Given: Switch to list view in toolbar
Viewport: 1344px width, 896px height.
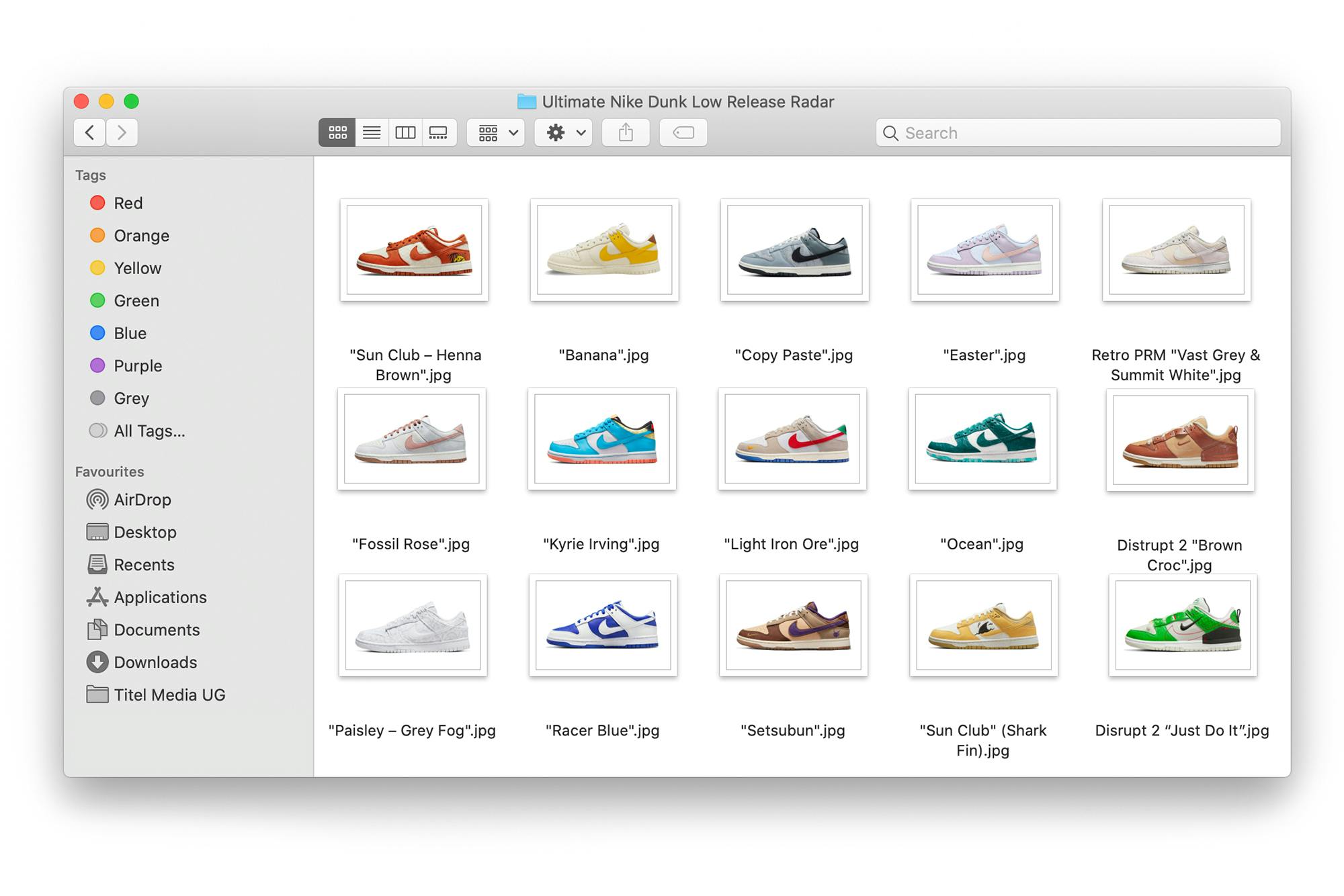Looking at the screenshot, I should tap(372, 133).
